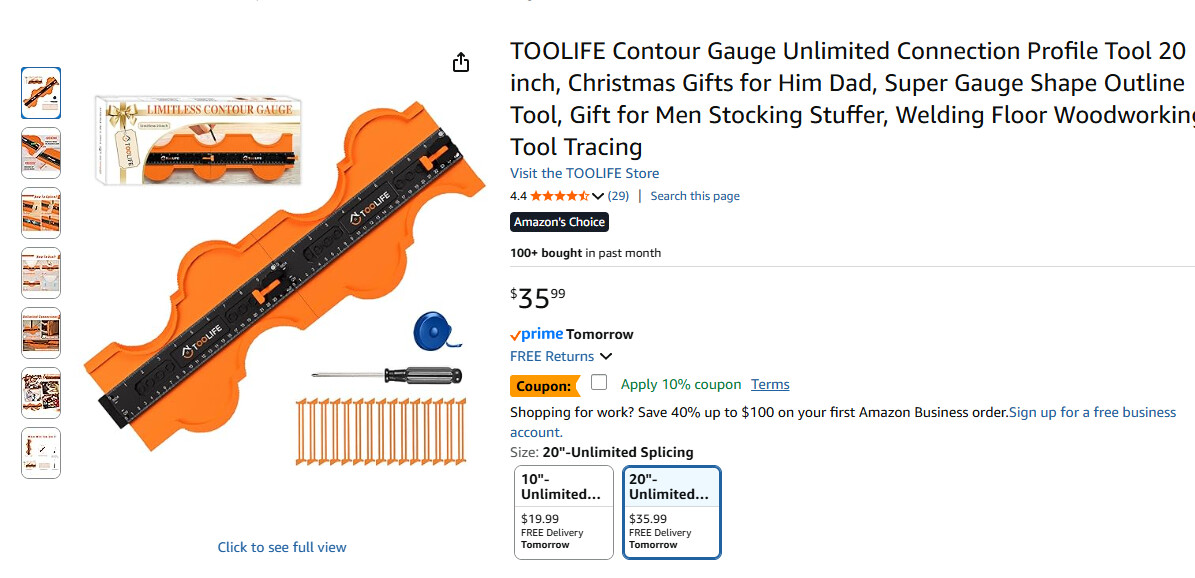The width and height of the screenshot is (1195, 578).
Task: Visit the TOOLIFE Store link
Action: pos(584,173)
